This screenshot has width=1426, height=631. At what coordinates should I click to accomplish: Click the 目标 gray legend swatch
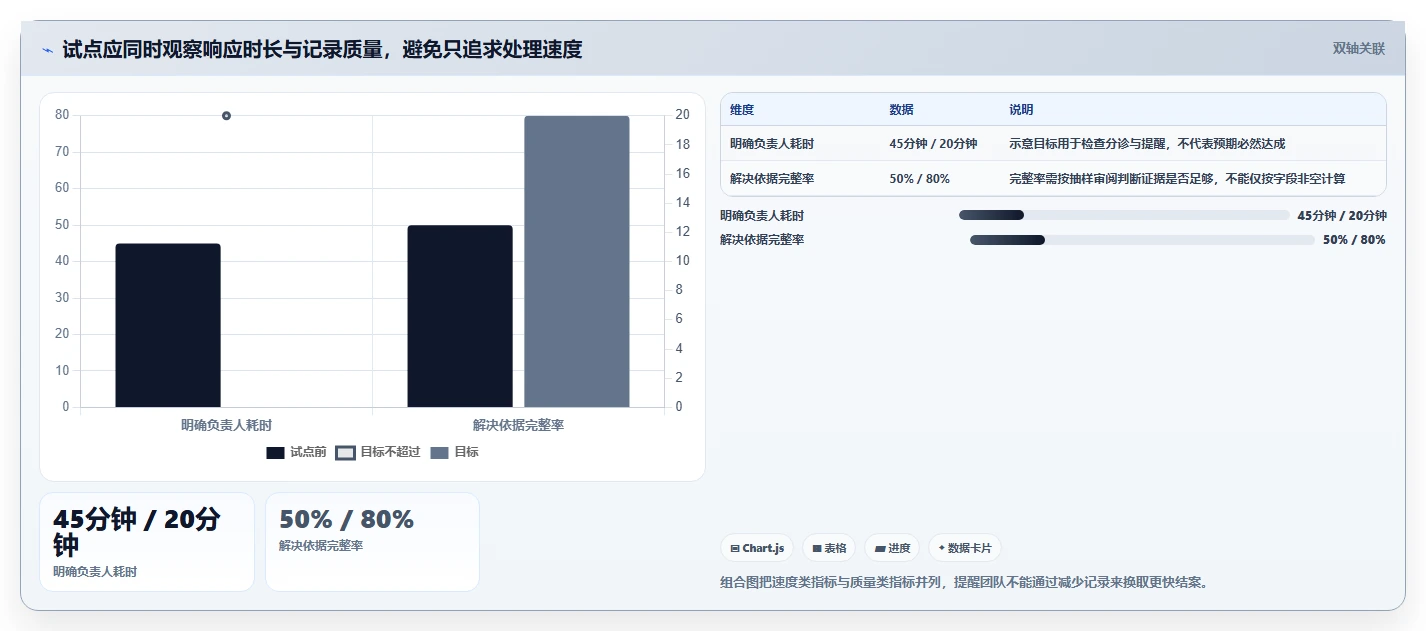pos(440,453)
